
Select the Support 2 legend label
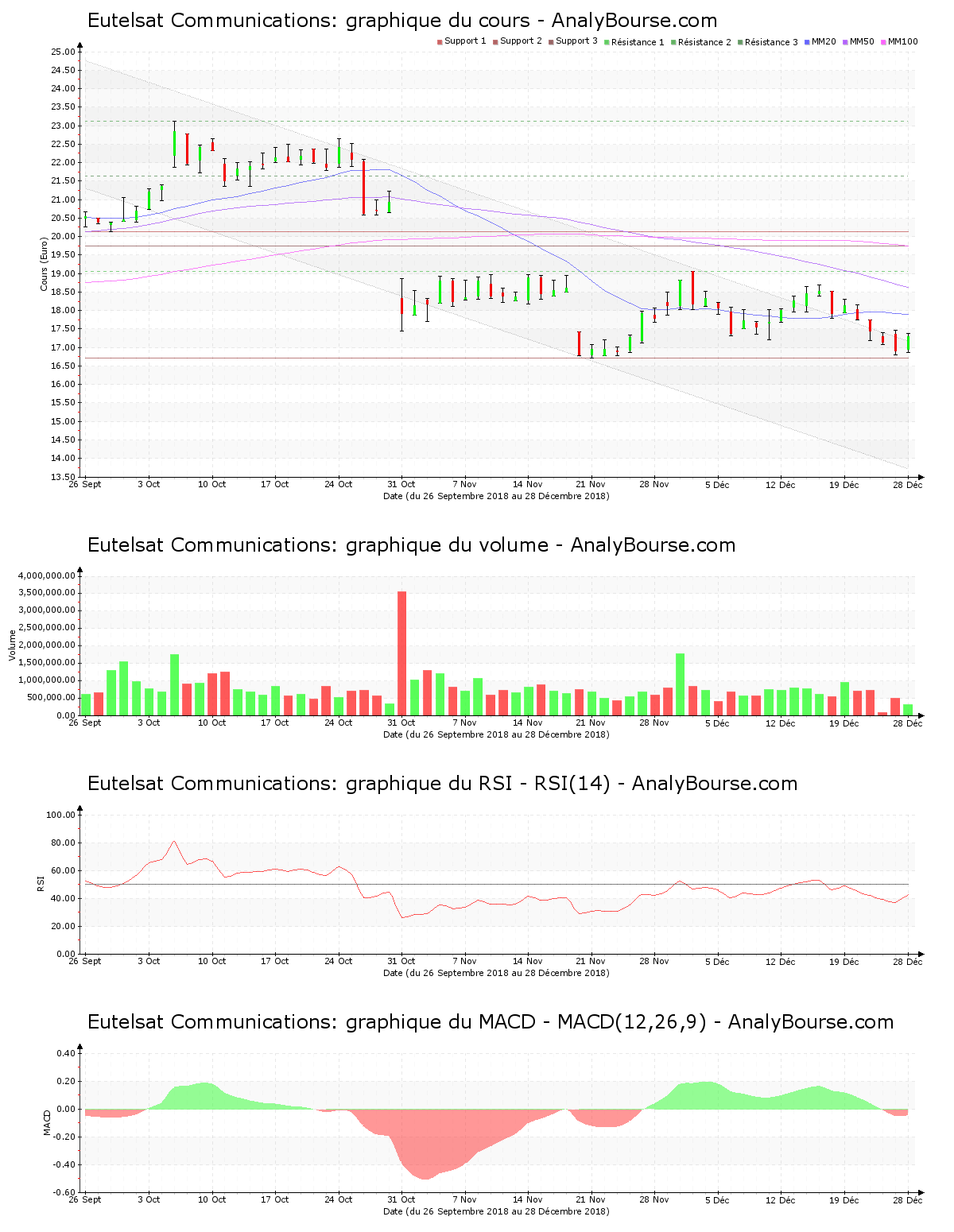click(x=521, y=41)
